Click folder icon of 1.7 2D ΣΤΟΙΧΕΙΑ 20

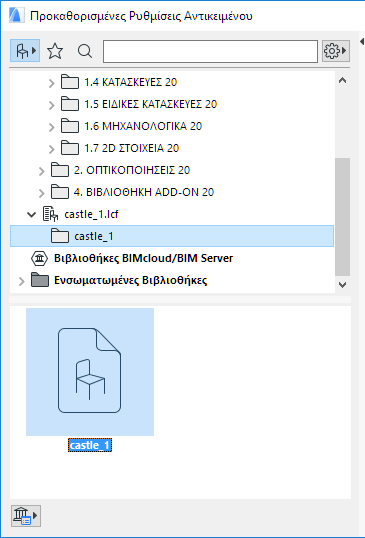click(x=70, y=148)
